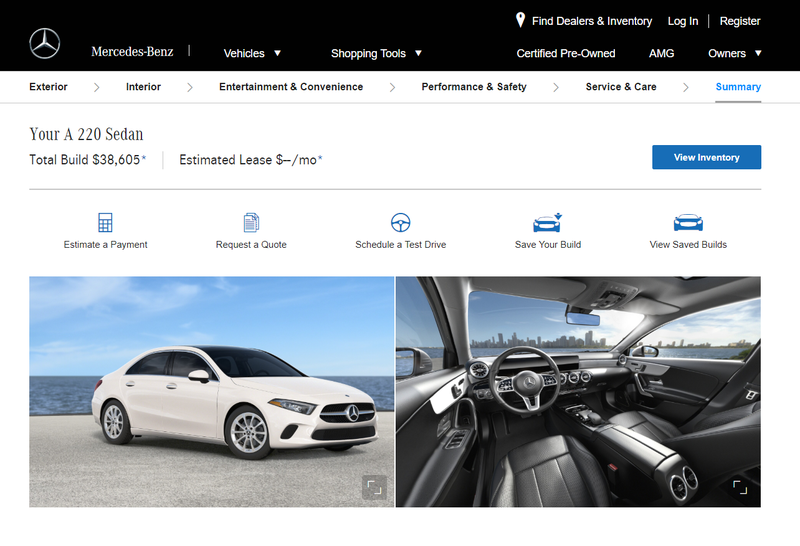Viewport: 800px width, 546px height.
Task: Click the chevron after Service & Care
Action: (x=686, y=87)
